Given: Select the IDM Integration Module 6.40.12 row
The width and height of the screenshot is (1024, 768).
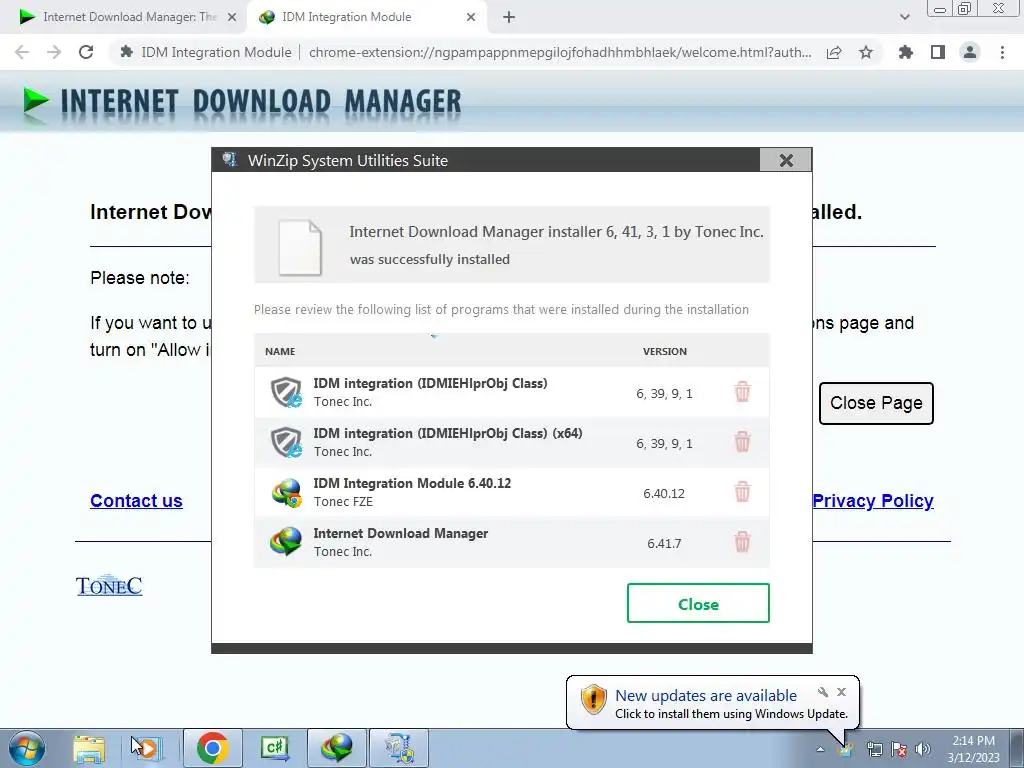Looking at the screenshot, I should tap(512, 492).
